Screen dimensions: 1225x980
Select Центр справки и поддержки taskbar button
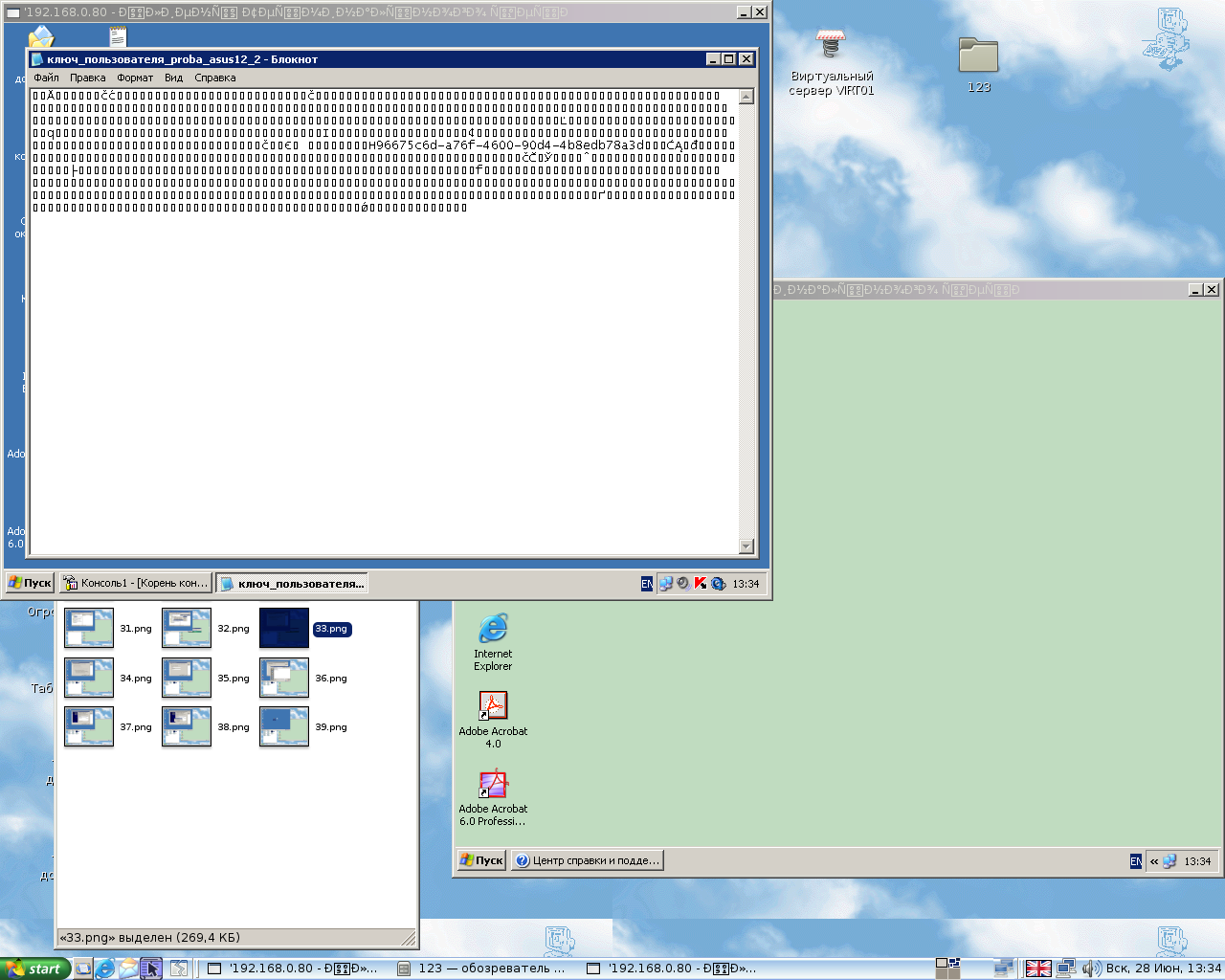pyautogui.click(x=587, y=860)
